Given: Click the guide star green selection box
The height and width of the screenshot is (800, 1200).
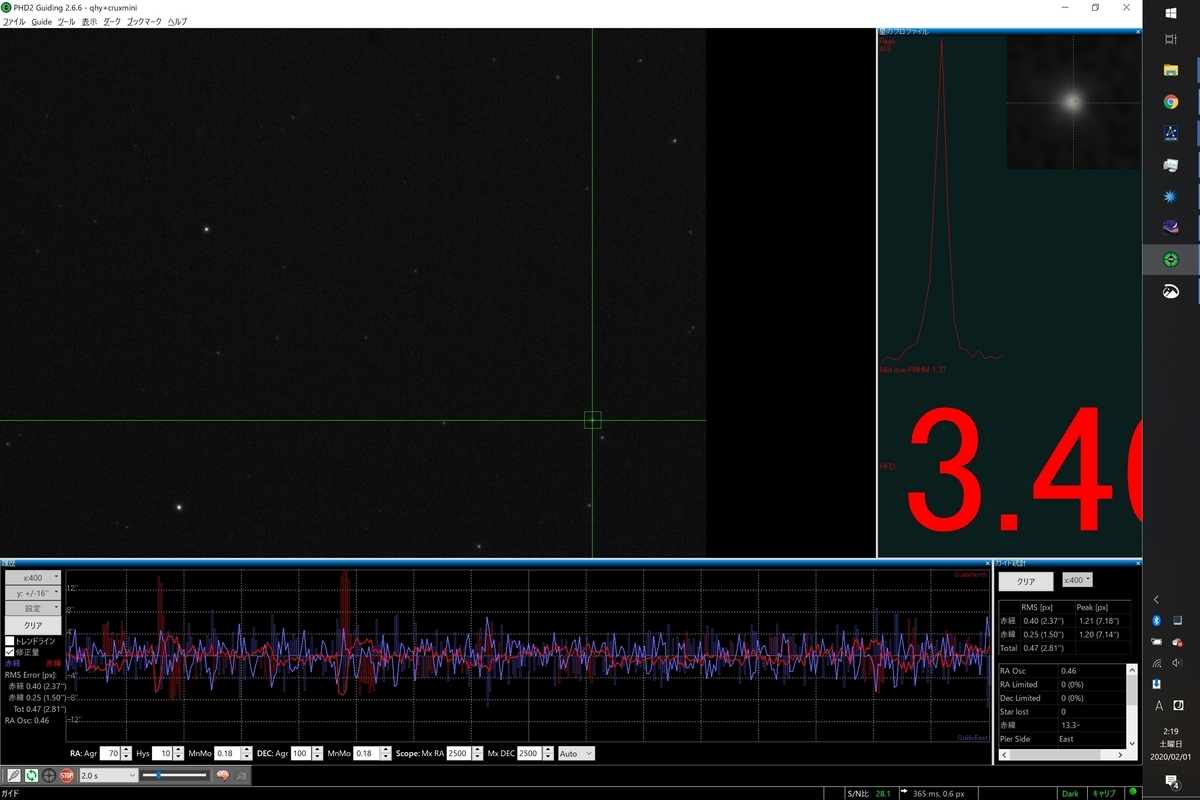Looking at the screenshot, I should pyautogui.click(x=592, y=420).
